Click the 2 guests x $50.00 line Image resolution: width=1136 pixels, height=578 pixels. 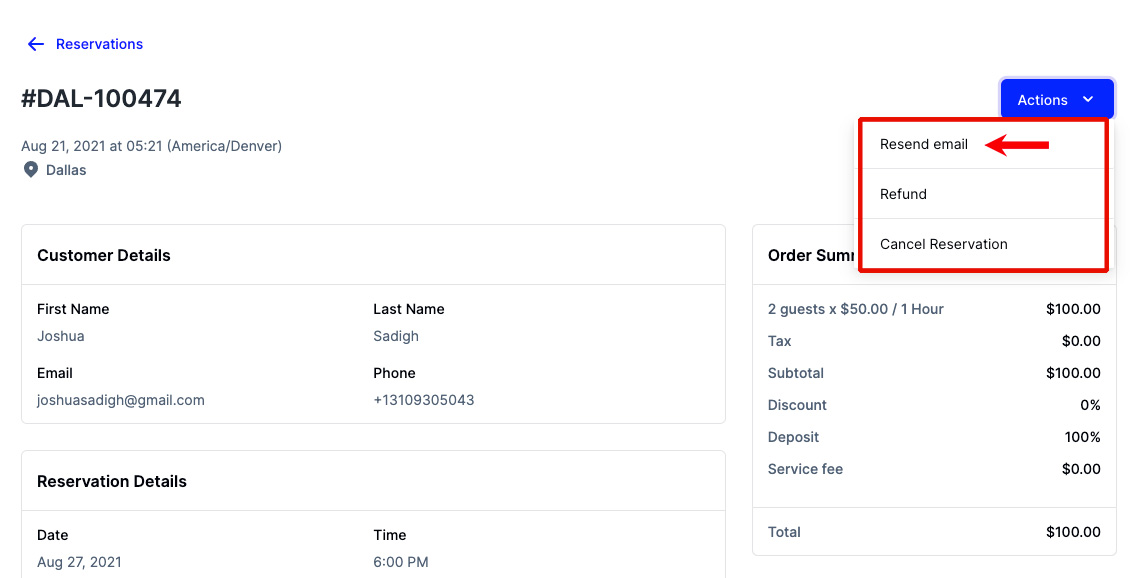(x=856, y=309)
